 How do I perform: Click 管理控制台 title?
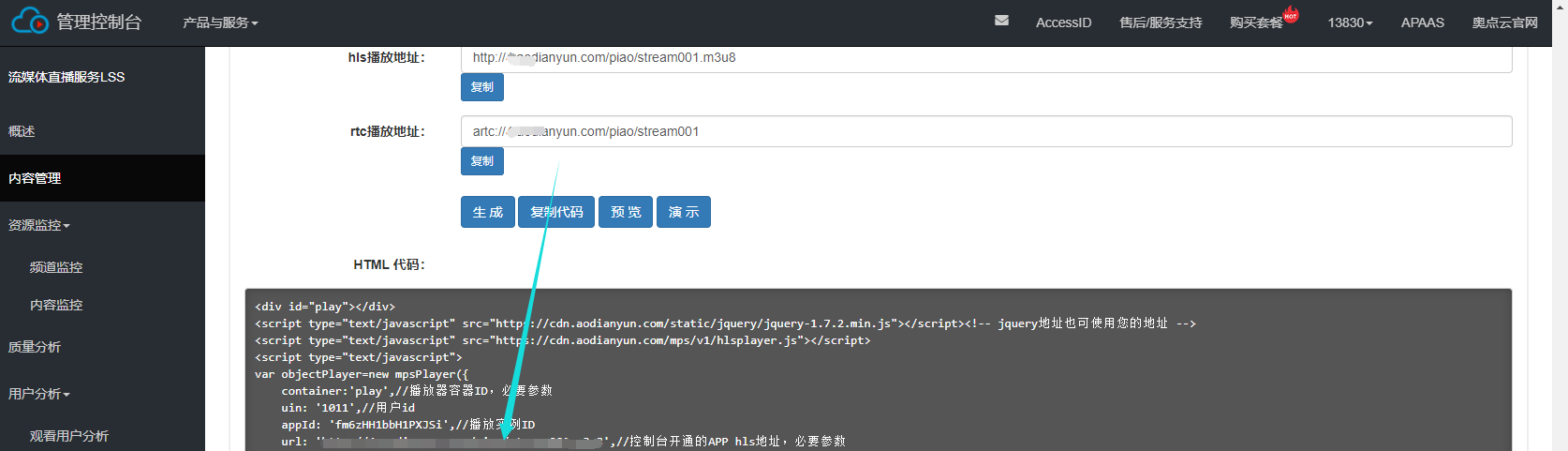[98, 22]
